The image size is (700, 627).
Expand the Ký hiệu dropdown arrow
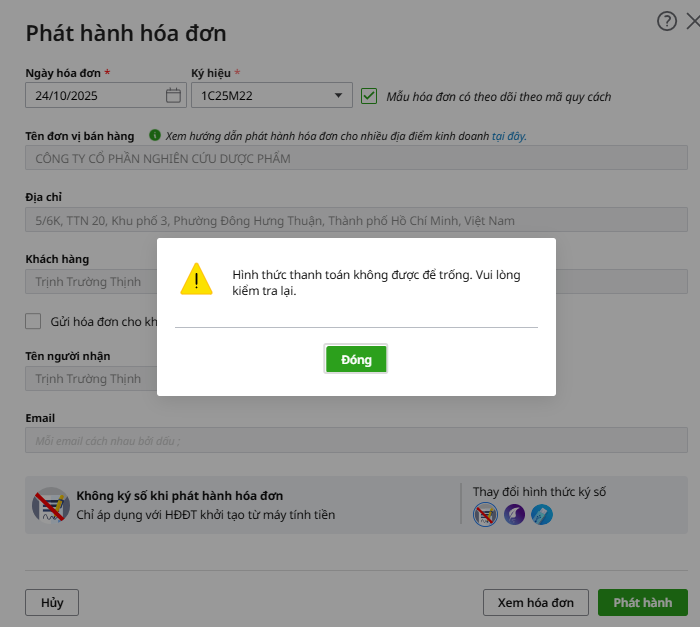tap(338, 96)
